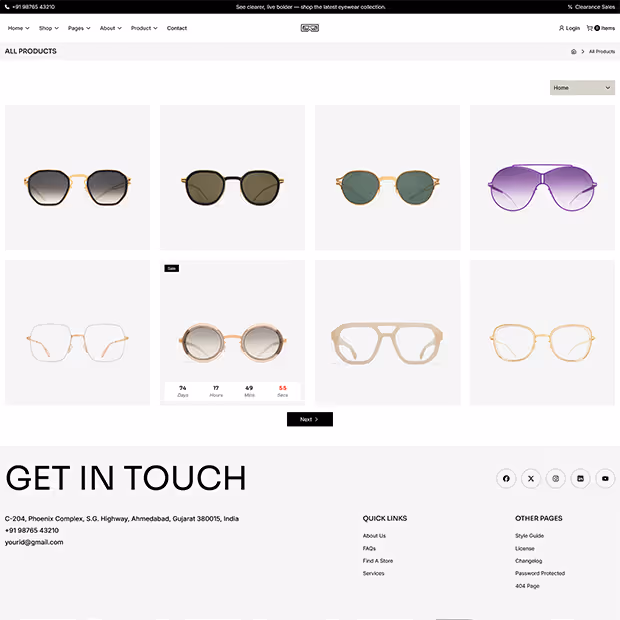Screen dimensions: 620x620
Task: Expand the Pages nav menu
Action: pyautogui.click(x=79, y=28)
